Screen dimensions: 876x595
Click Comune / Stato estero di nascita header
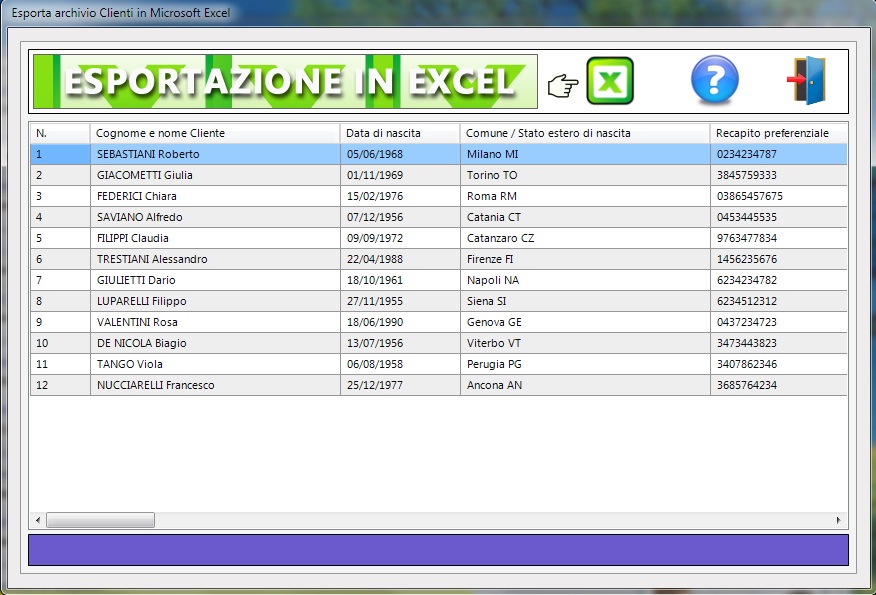pos(585,133)
